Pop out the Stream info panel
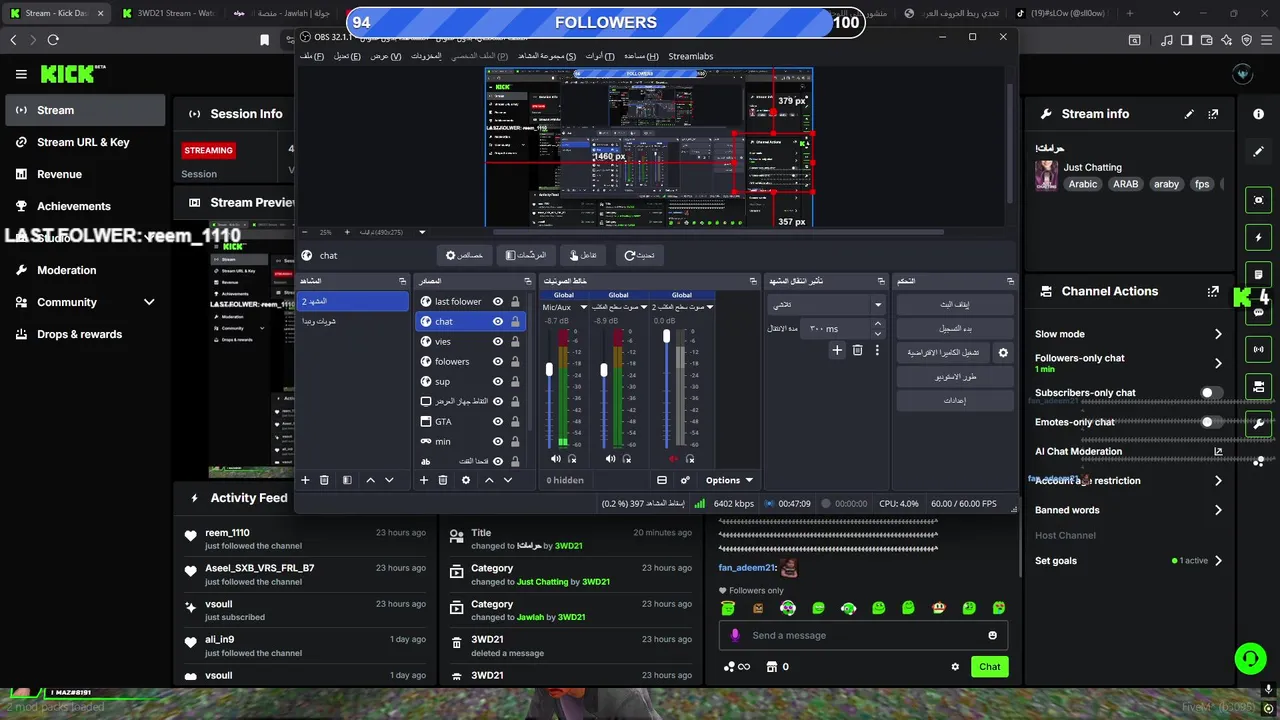Image resolution: width=1280 pixels, height=720 pixels. (x=1213, y=114)
